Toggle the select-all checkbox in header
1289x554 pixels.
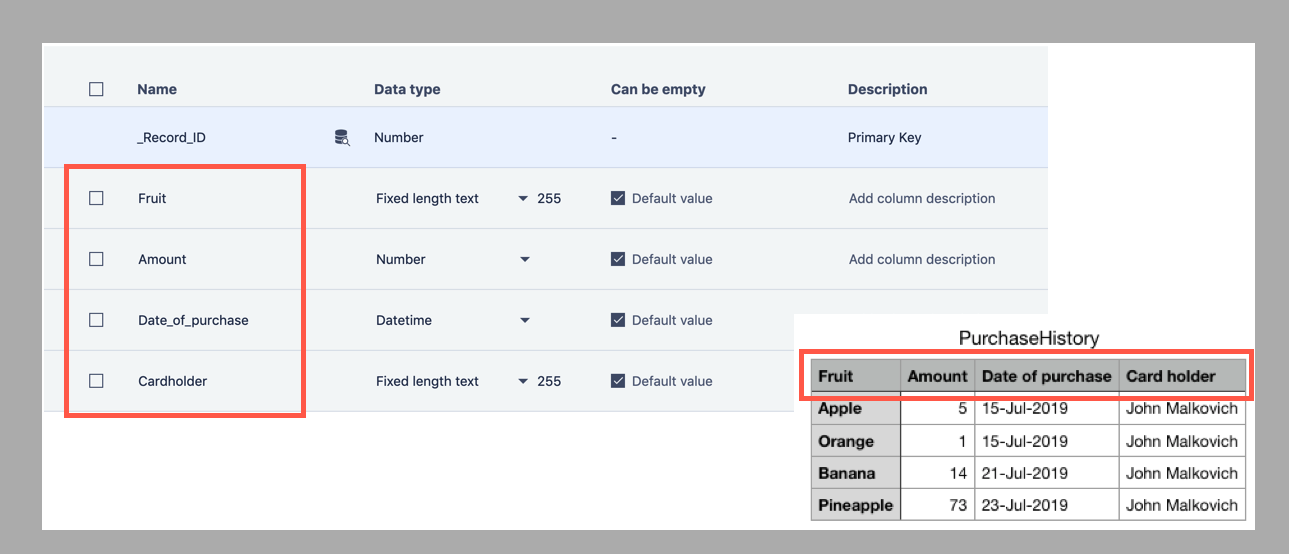click(x=96, y=89)
